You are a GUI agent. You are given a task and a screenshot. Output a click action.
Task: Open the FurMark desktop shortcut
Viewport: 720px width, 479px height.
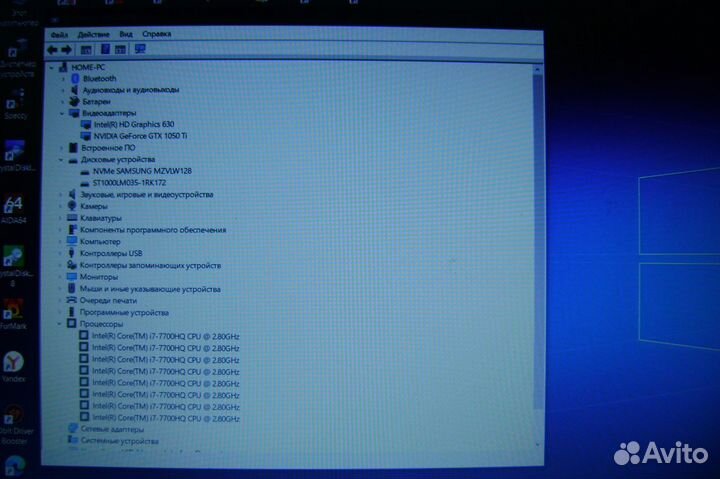tap(13, 314)
